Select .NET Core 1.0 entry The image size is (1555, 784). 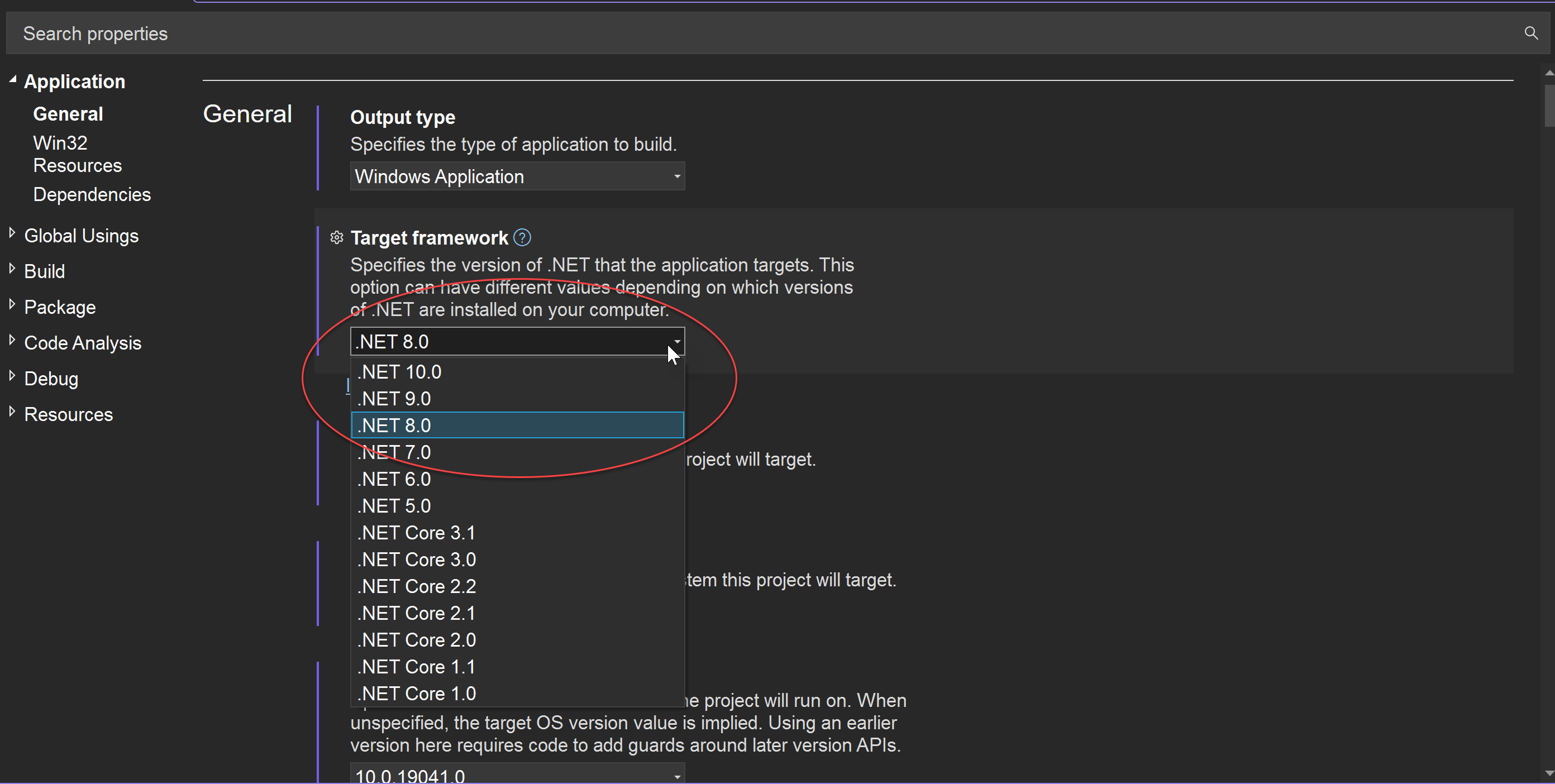point(417,694)
